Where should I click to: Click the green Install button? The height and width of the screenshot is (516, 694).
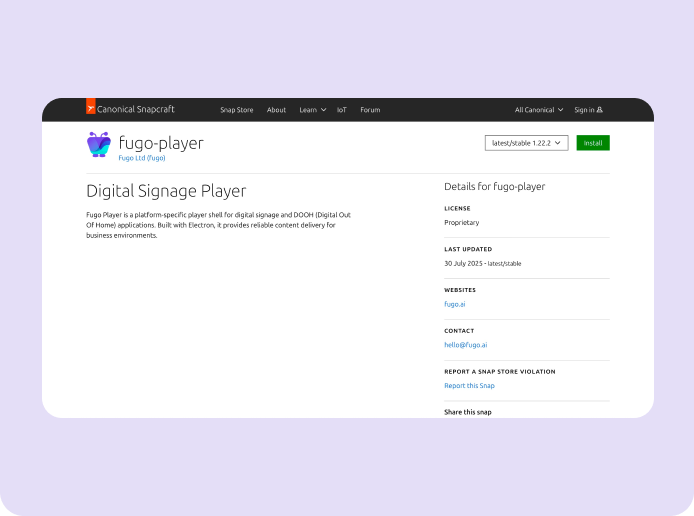point(593,143)
